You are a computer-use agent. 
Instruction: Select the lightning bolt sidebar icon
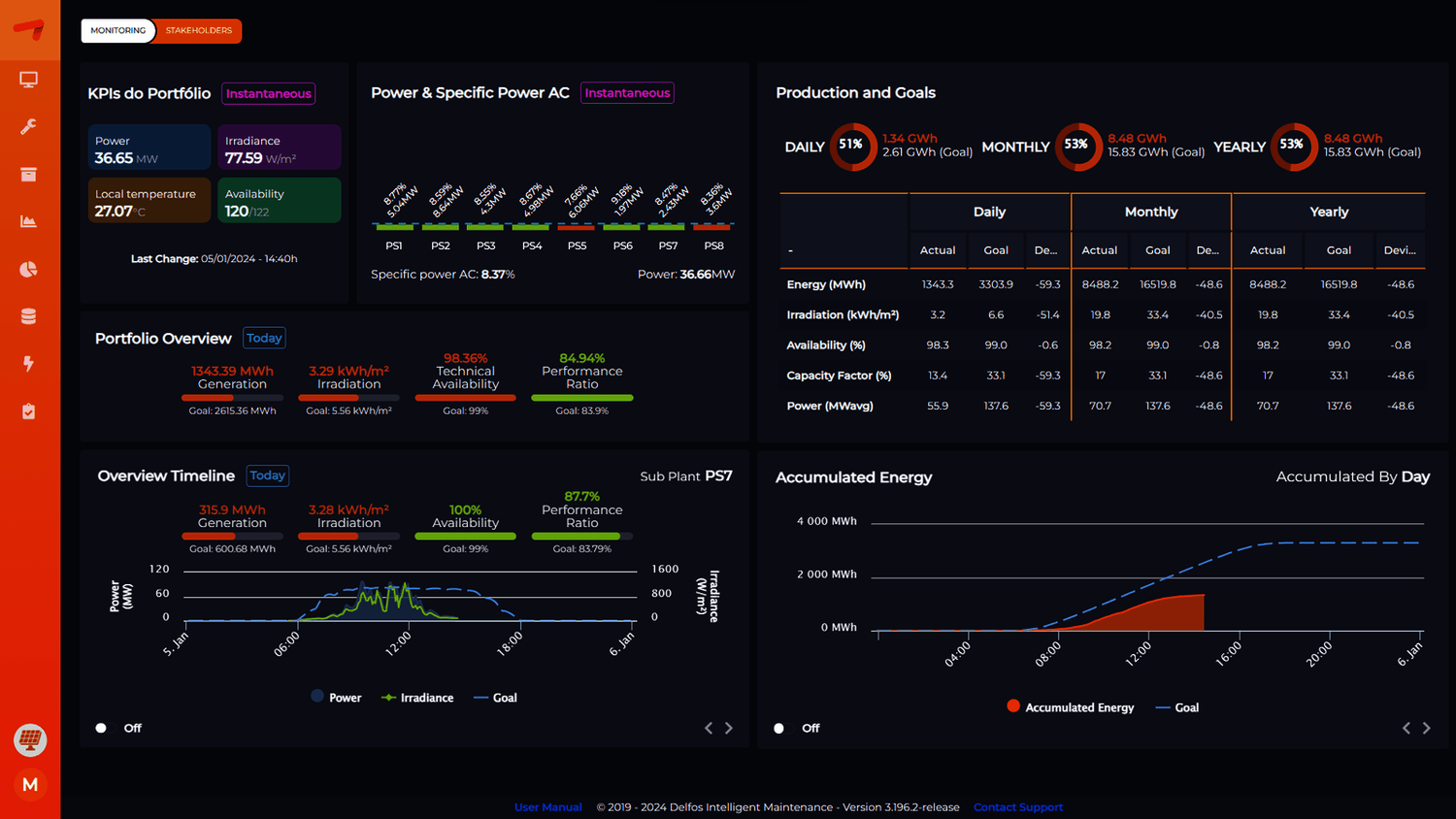click(x=29, y=364)
